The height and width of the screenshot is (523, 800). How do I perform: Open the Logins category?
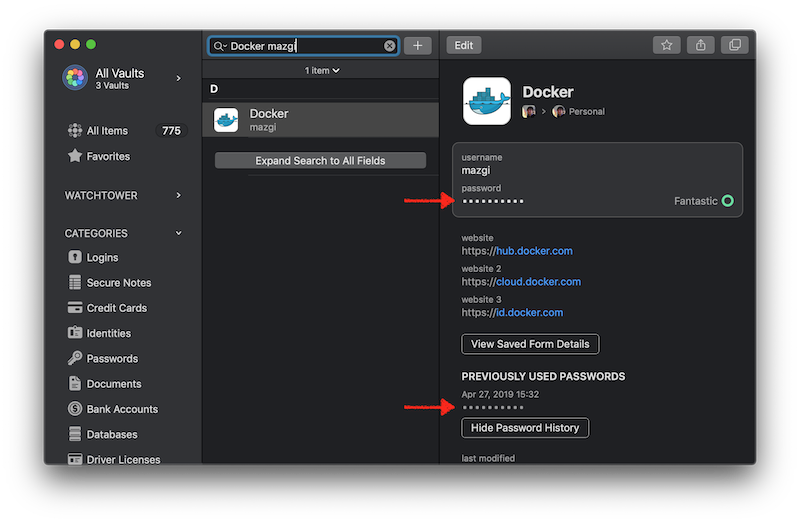(102, 257)
